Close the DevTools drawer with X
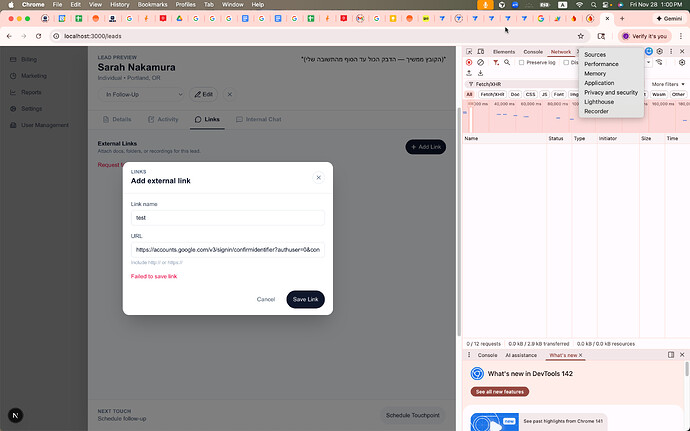This screenshot has width=690, height=431. tap(682, 355)
